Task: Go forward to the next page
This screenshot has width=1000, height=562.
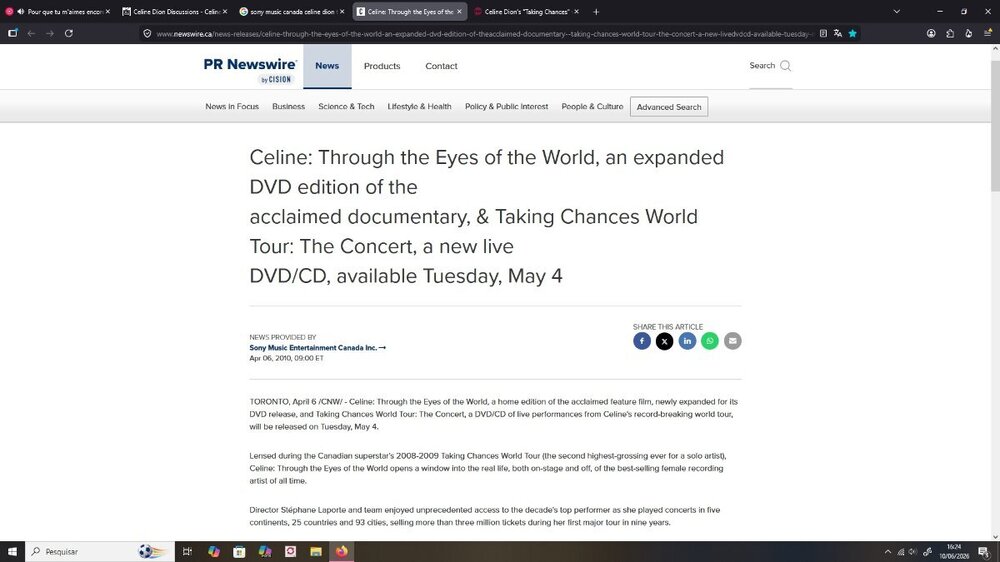Action: (50, 33)
